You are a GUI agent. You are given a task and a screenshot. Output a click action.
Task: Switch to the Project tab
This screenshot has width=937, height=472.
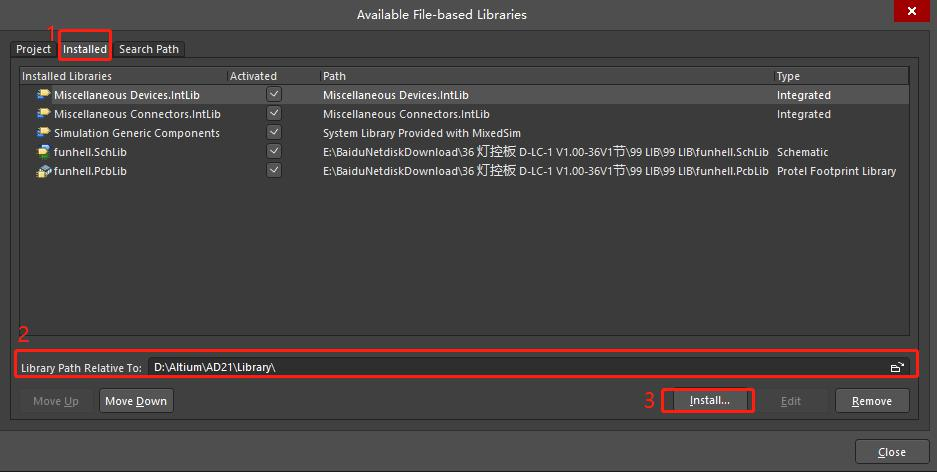[33, 49]
